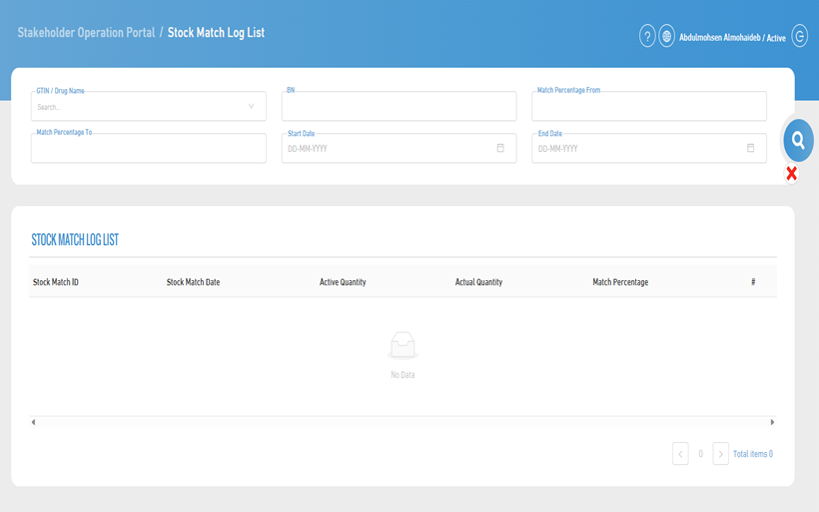The width and height of the screenshot is (819, 512).
Task: Click the End Date DD-MM-YYYY field
Action: click(x=649, y=148)
